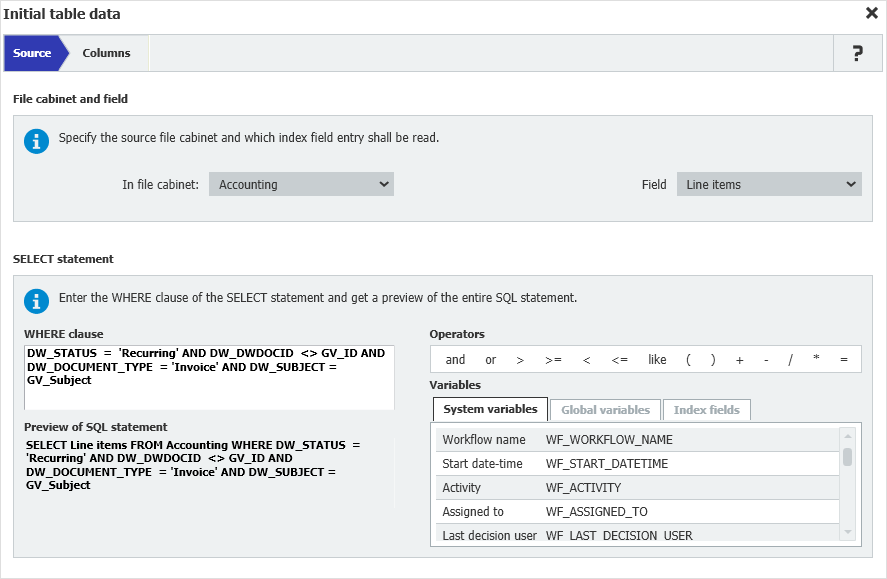
Task: Select the System variables tab
Action: 490,409
